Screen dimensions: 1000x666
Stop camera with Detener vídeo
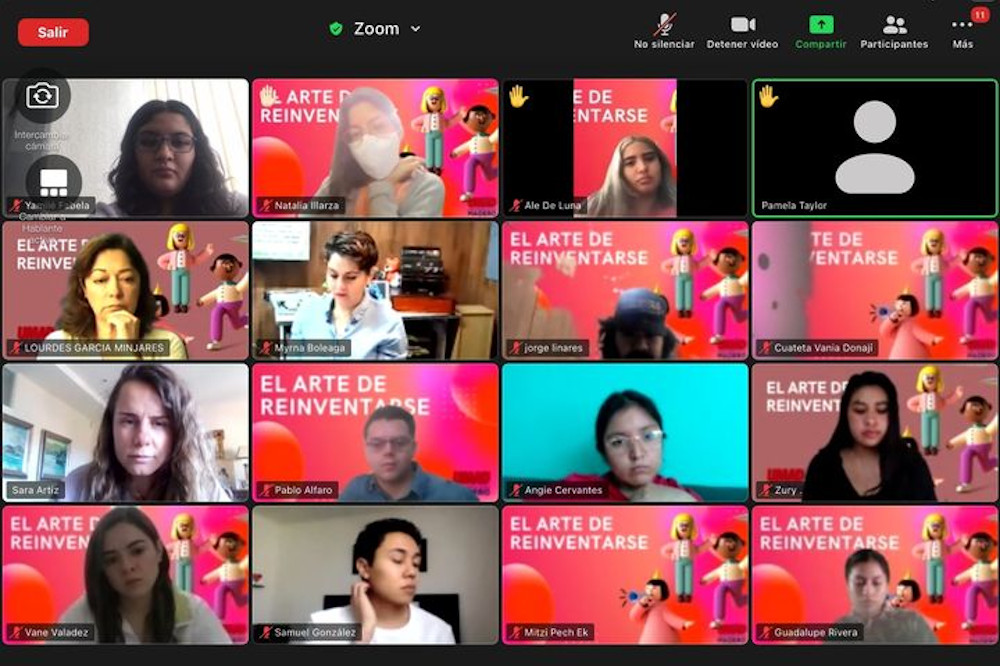point(742,31)
